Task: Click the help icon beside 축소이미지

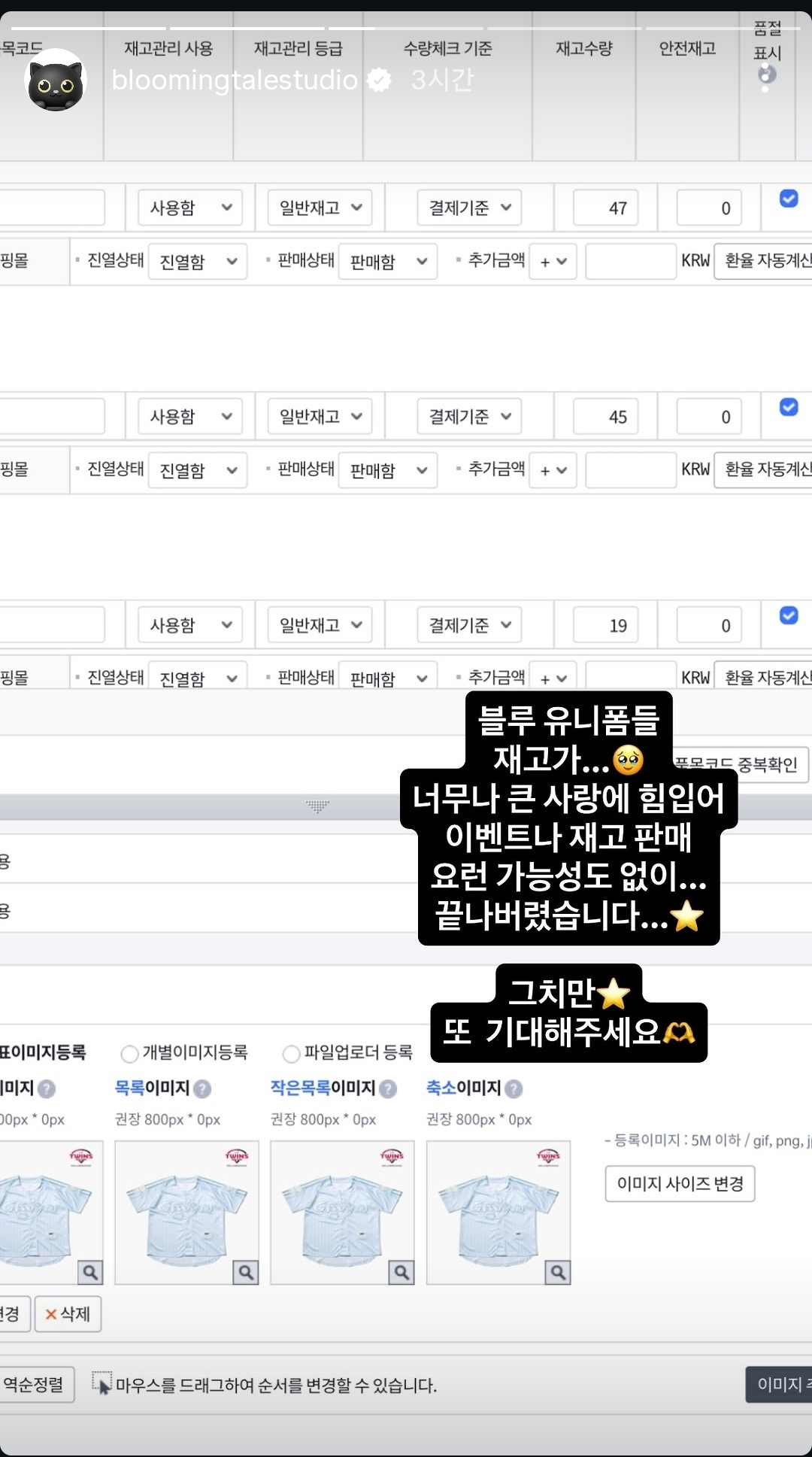Action: pos(514,1088)
